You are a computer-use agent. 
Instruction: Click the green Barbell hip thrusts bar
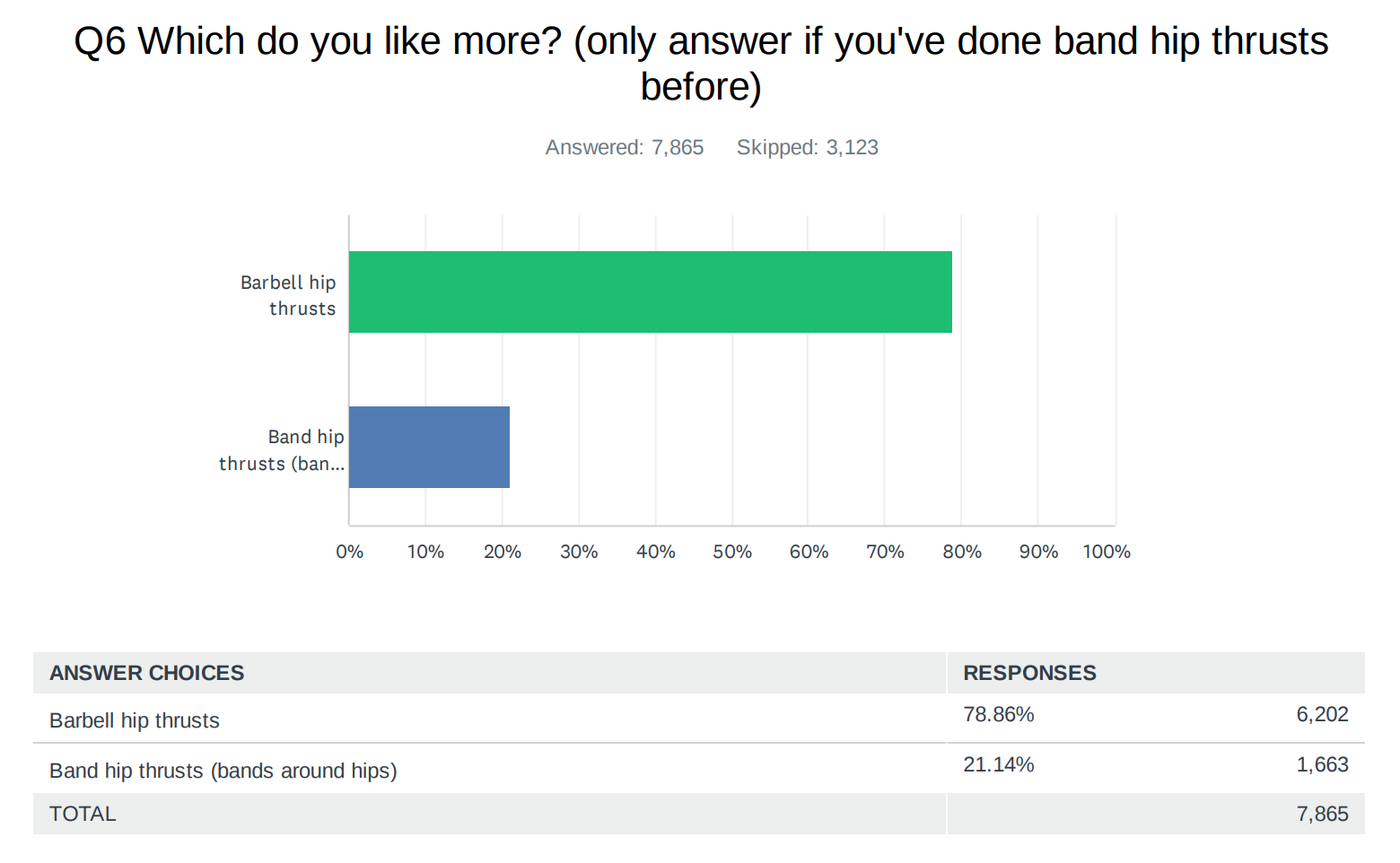651,292
